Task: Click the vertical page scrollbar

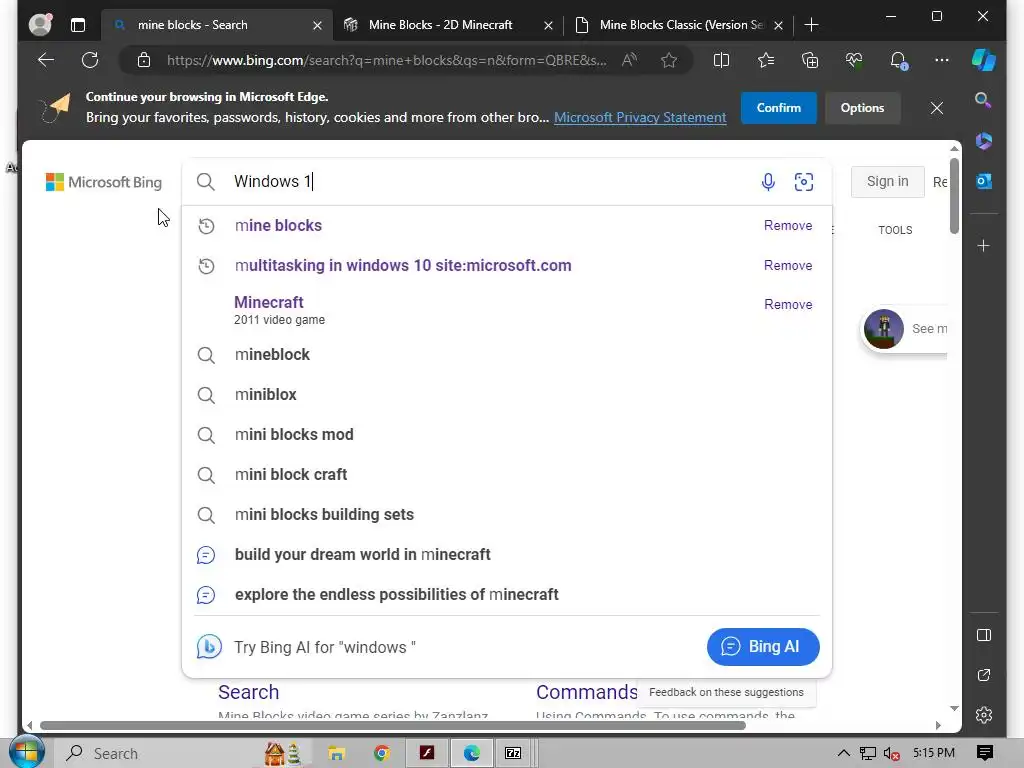Action: (x=954, y=196)
